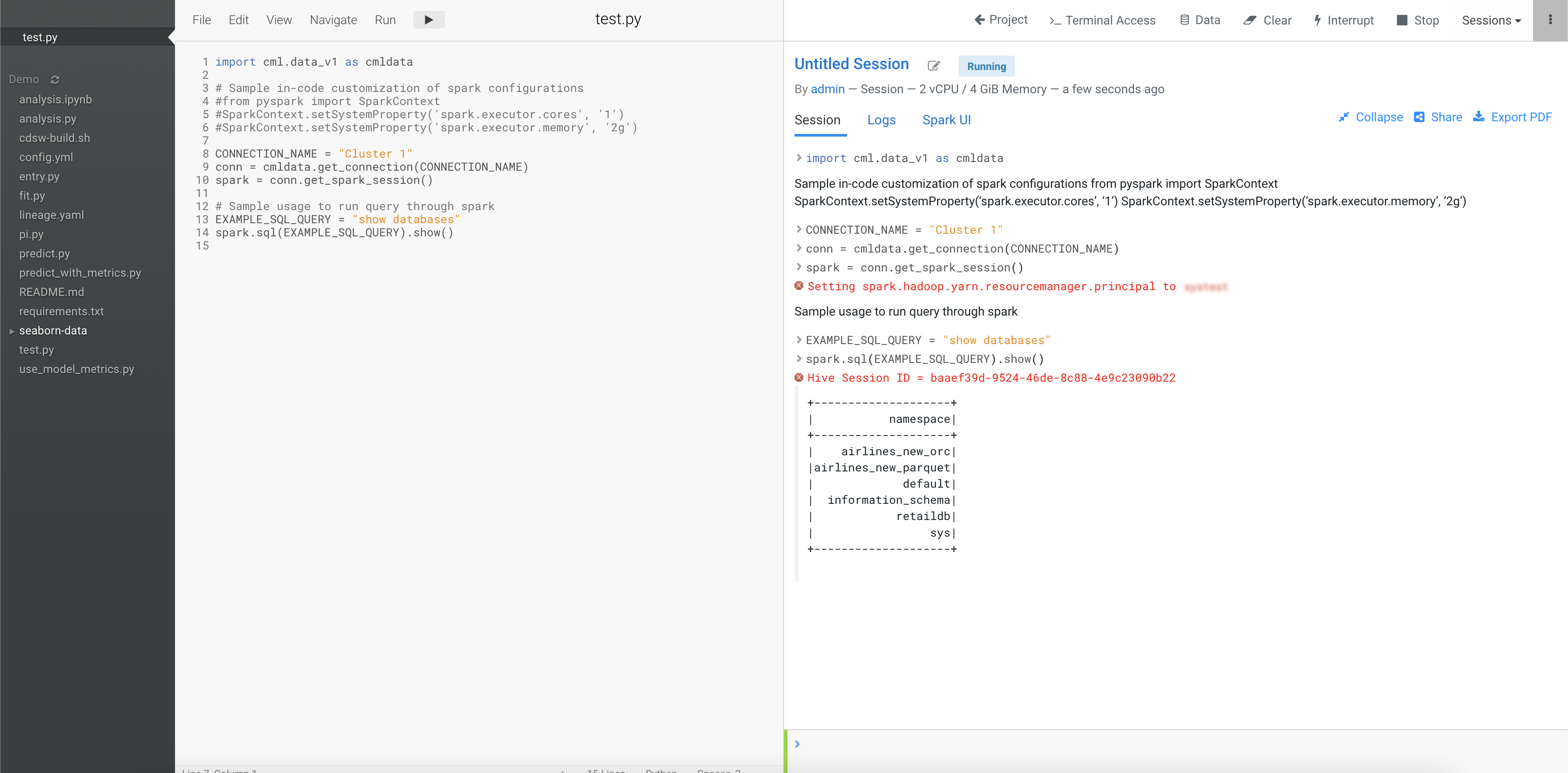Interrupt the running session

pos(1344,20)
